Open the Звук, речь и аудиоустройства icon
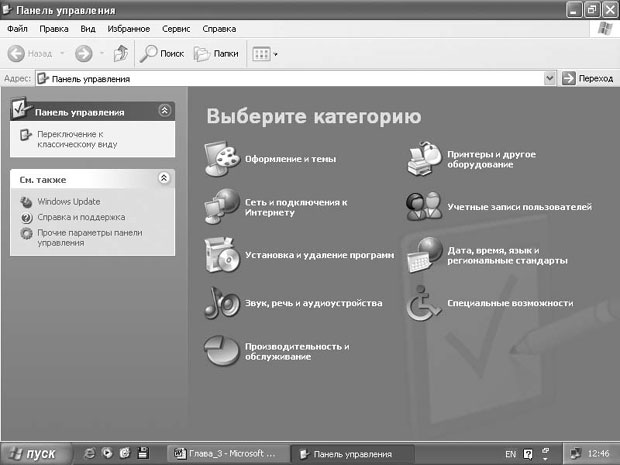This screenshot has width=620, height=465. [x=220, y=302]
